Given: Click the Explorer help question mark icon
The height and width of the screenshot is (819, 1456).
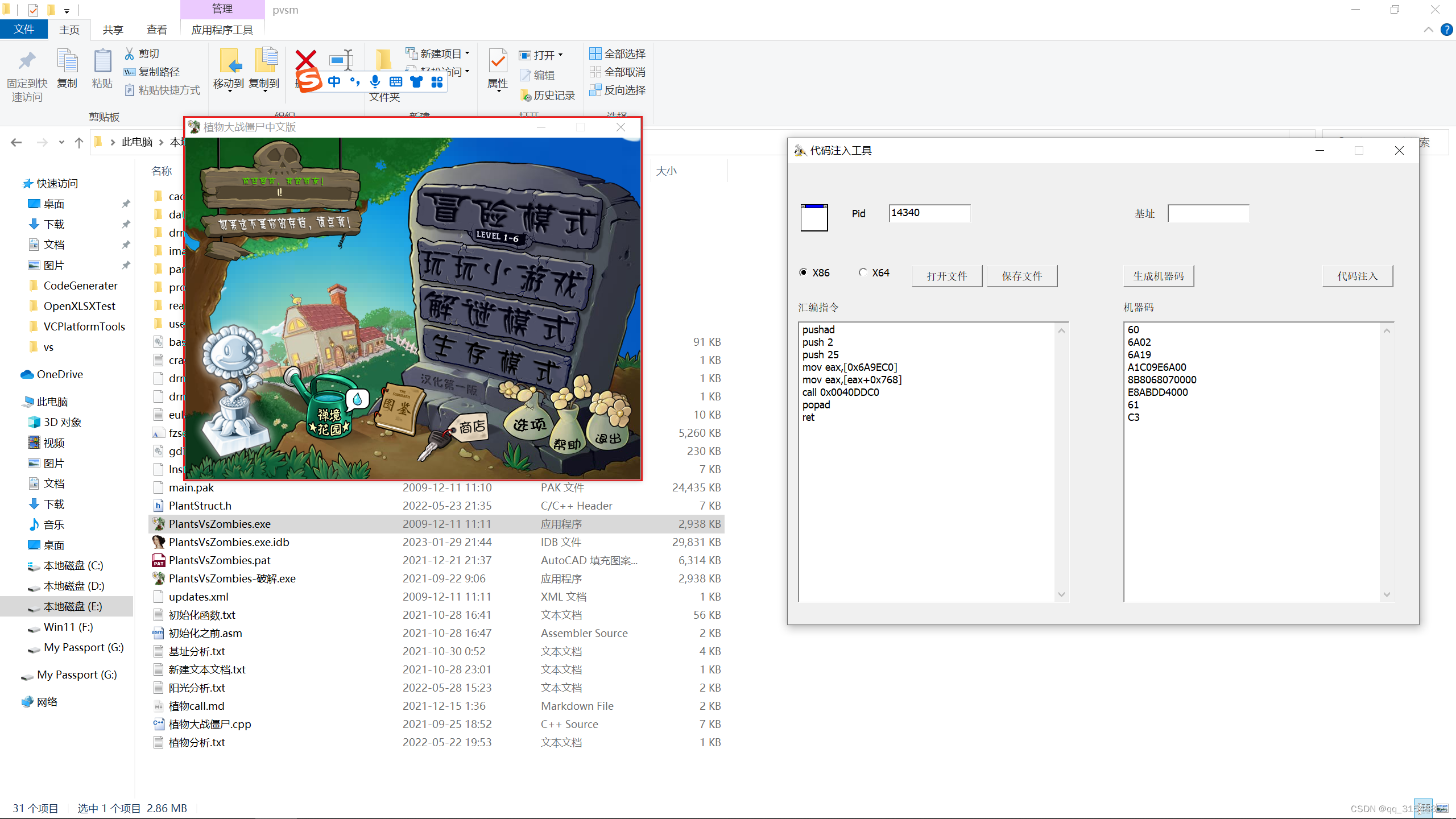Looking at the screenshot, I should (x=1446, y=30).
